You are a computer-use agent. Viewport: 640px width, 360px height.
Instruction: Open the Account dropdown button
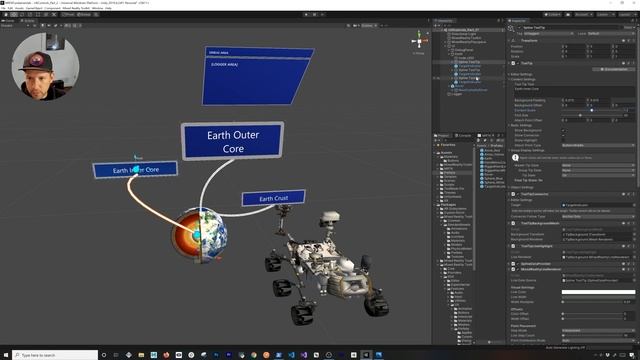(x=583, y=15)
